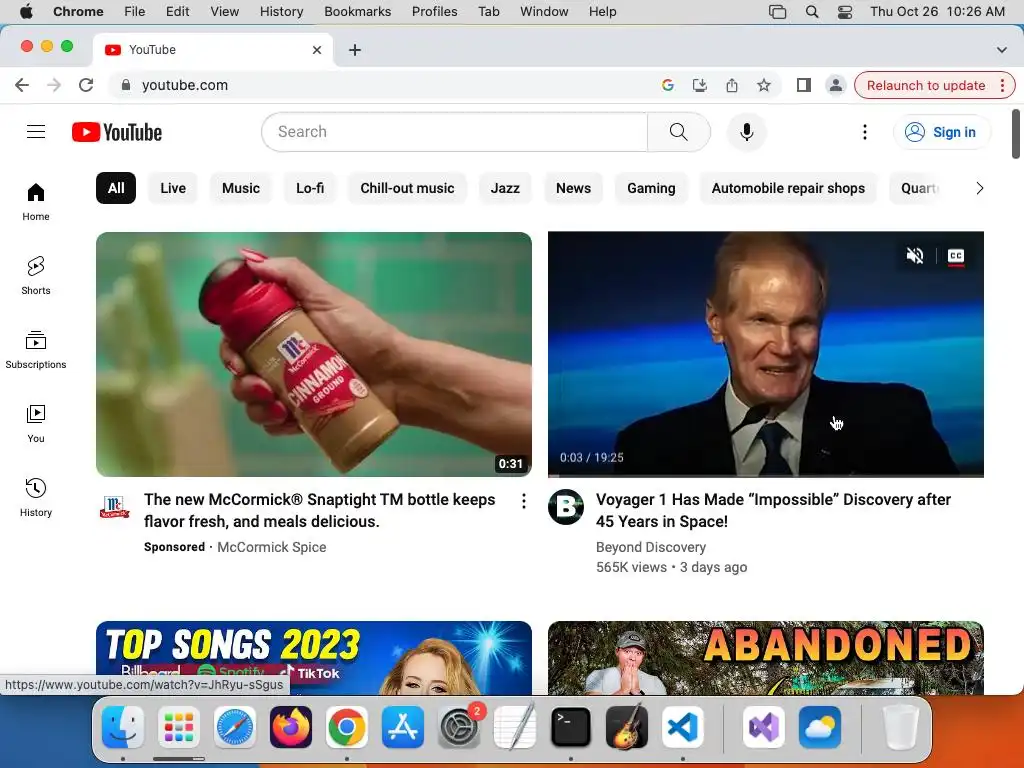The height and width of the screenshot is (768, 1024).
Task: Open Chrome profile icon
Action: pyautogui.click(x=835, y=85)
